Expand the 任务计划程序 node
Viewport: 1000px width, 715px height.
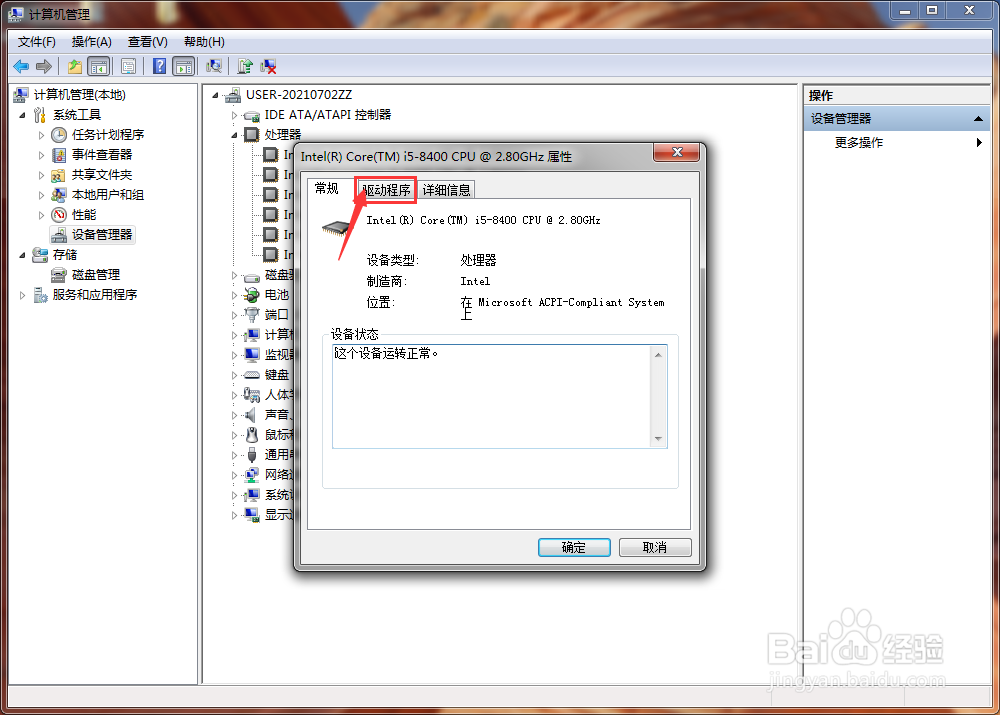pos(41,135)
